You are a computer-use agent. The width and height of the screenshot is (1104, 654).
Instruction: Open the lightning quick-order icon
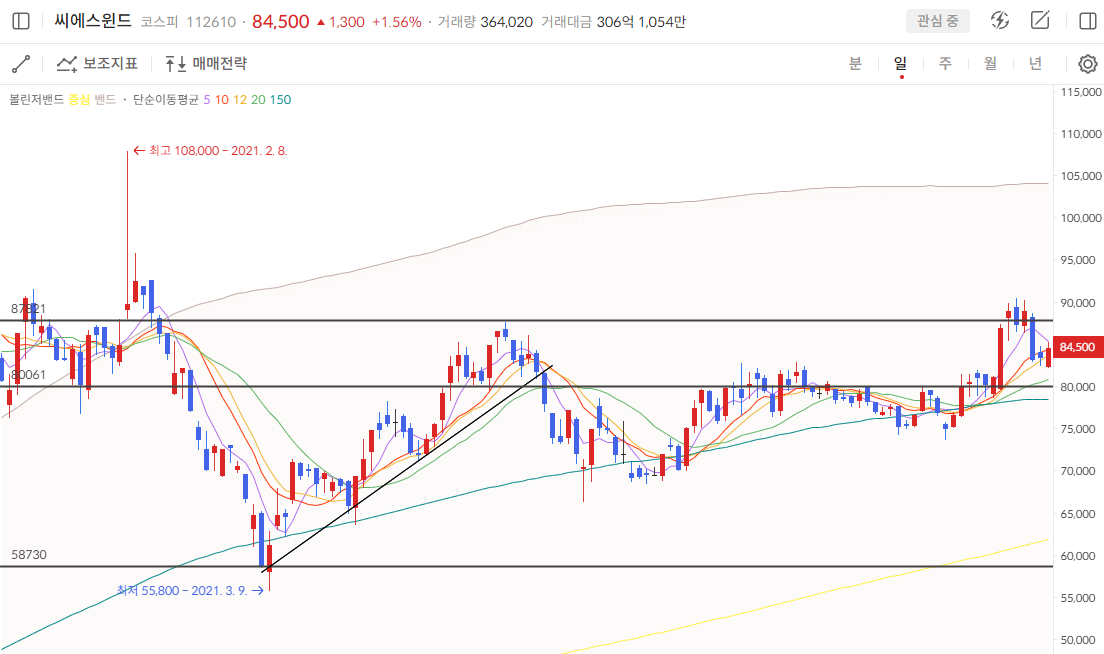coord(1000,20)
